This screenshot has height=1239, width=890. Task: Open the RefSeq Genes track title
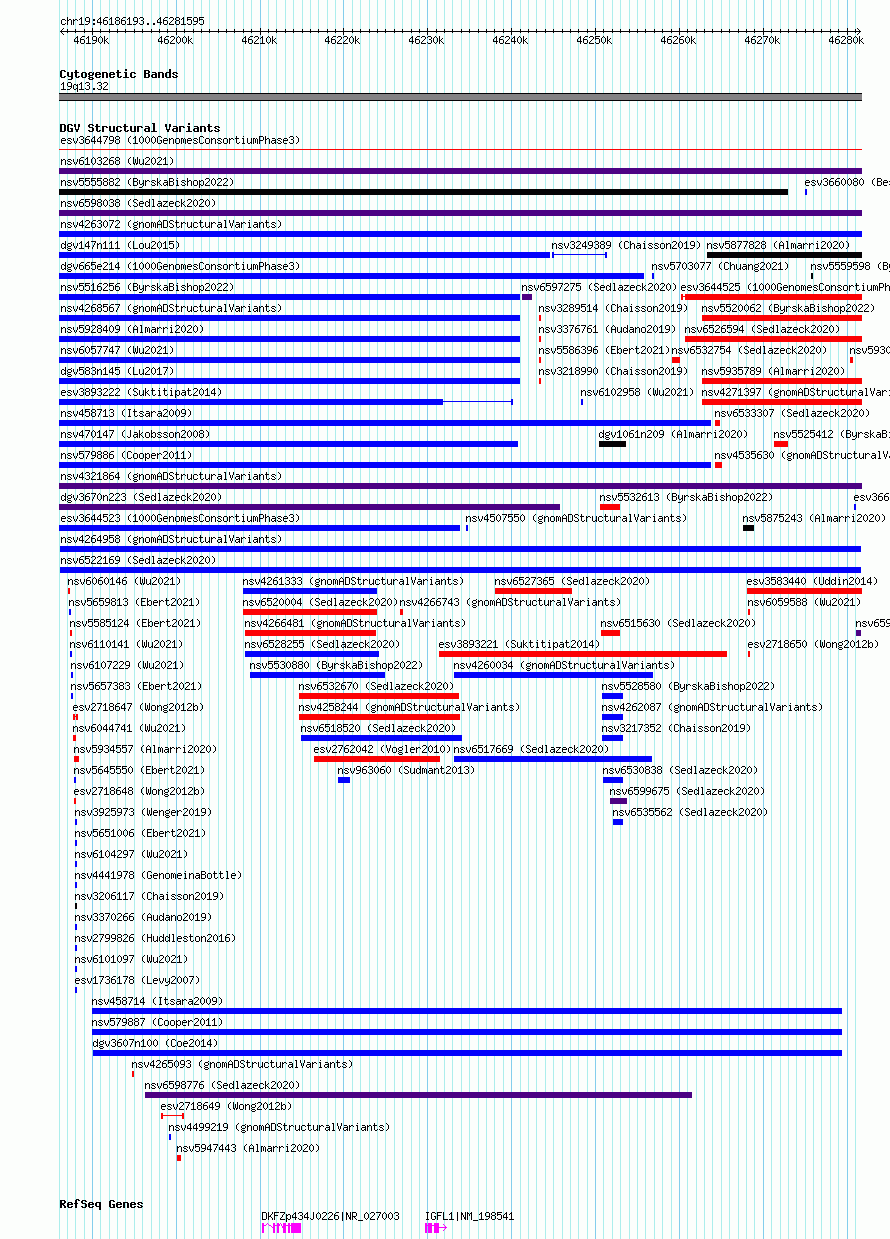click(x=102, y=1204)
